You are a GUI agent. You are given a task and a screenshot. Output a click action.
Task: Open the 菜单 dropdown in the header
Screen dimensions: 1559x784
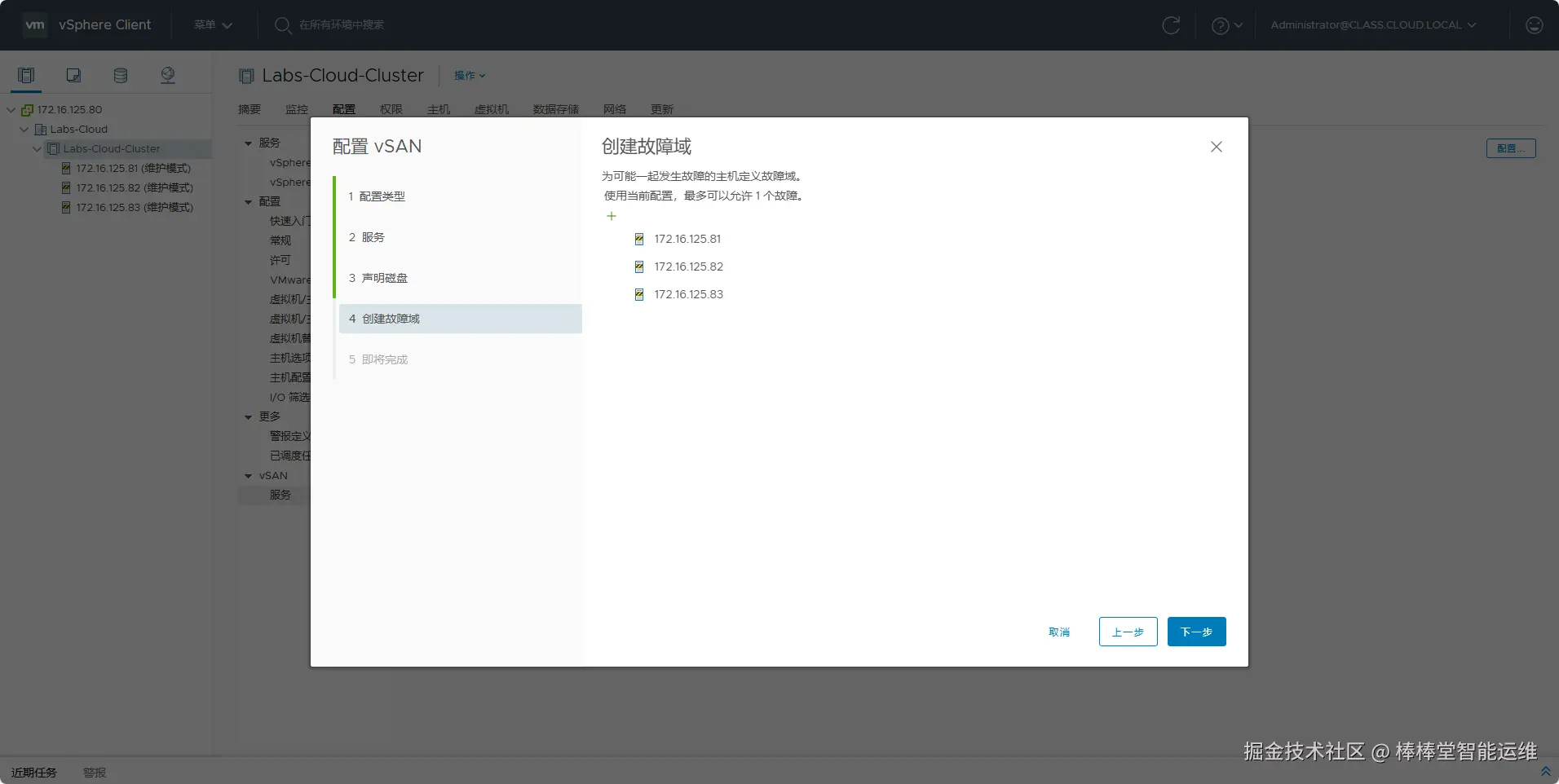point(214,25)
